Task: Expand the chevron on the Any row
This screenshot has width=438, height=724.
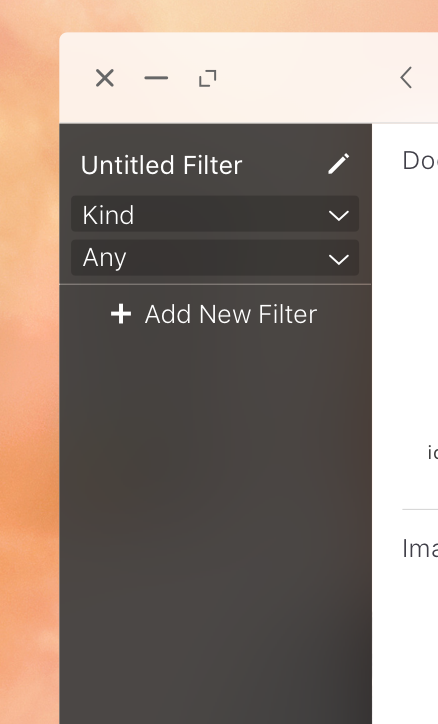Action: coord(339,259)
